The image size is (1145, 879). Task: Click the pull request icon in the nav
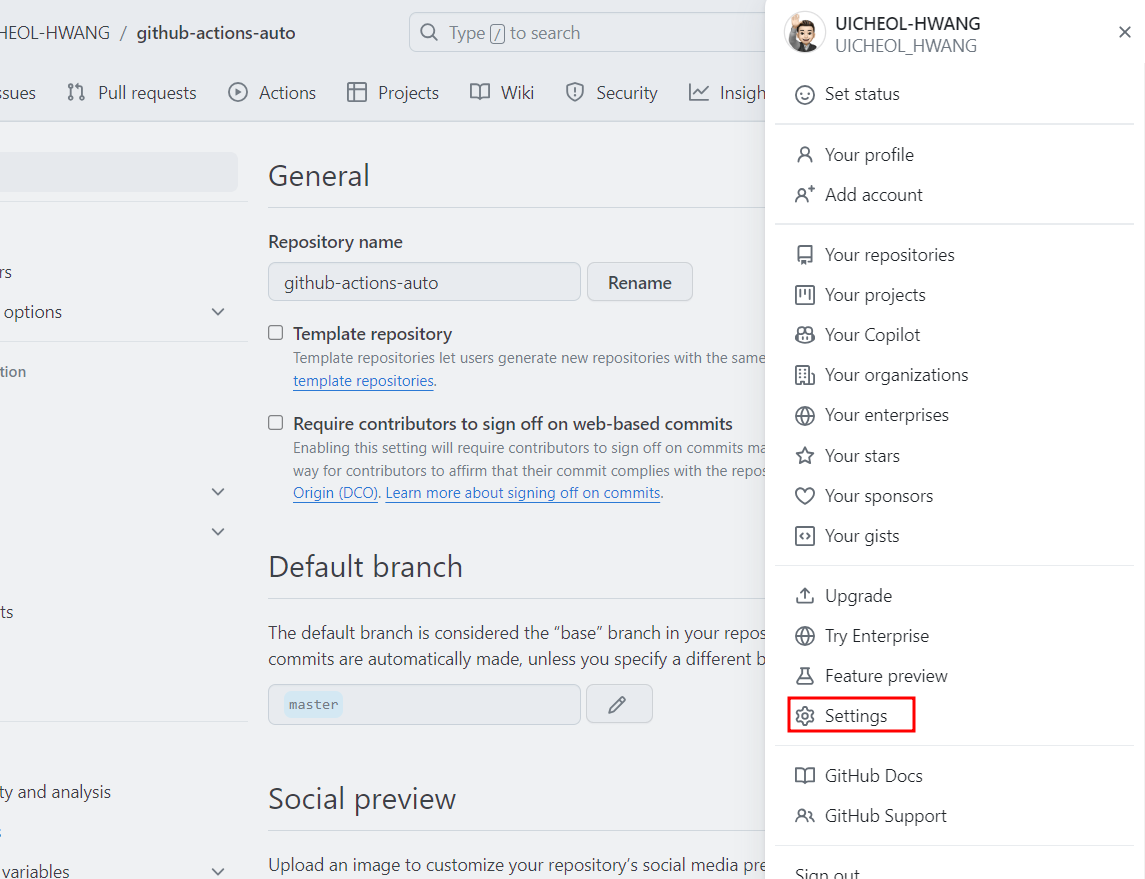76,92
